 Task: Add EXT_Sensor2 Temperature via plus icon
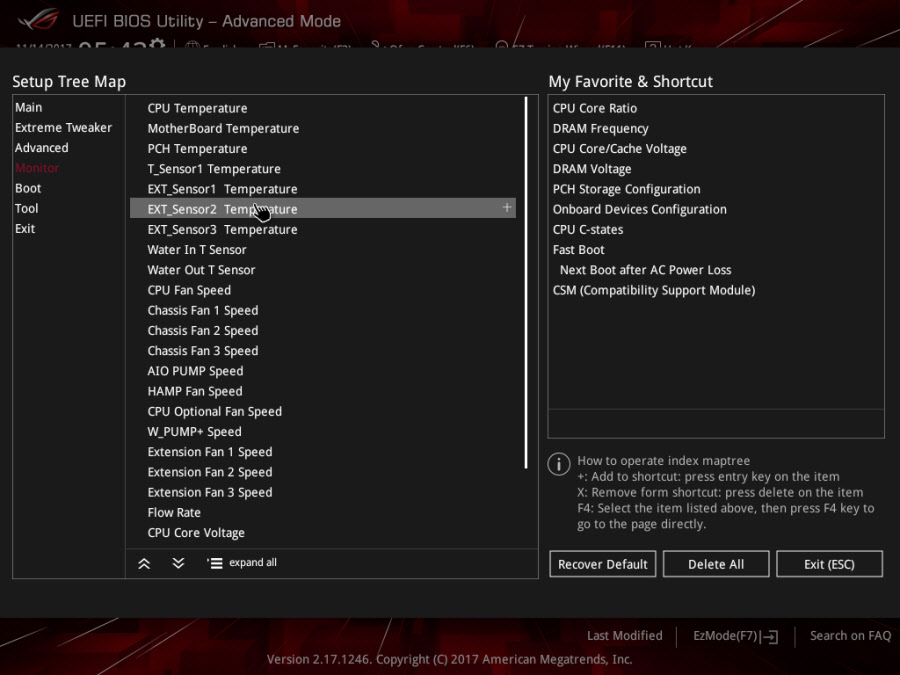pos(507,208)
